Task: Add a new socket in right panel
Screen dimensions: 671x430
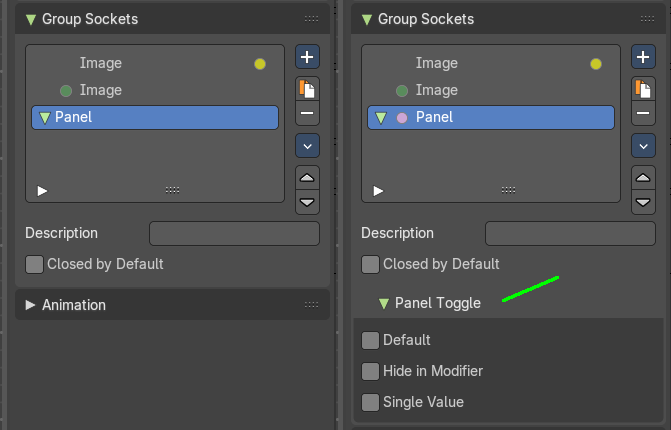Action: point(643,56)
